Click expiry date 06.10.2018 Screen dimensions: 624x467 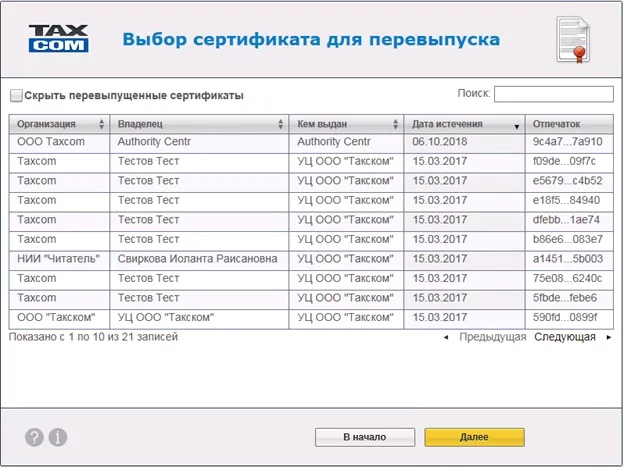[x=440, y=142]
